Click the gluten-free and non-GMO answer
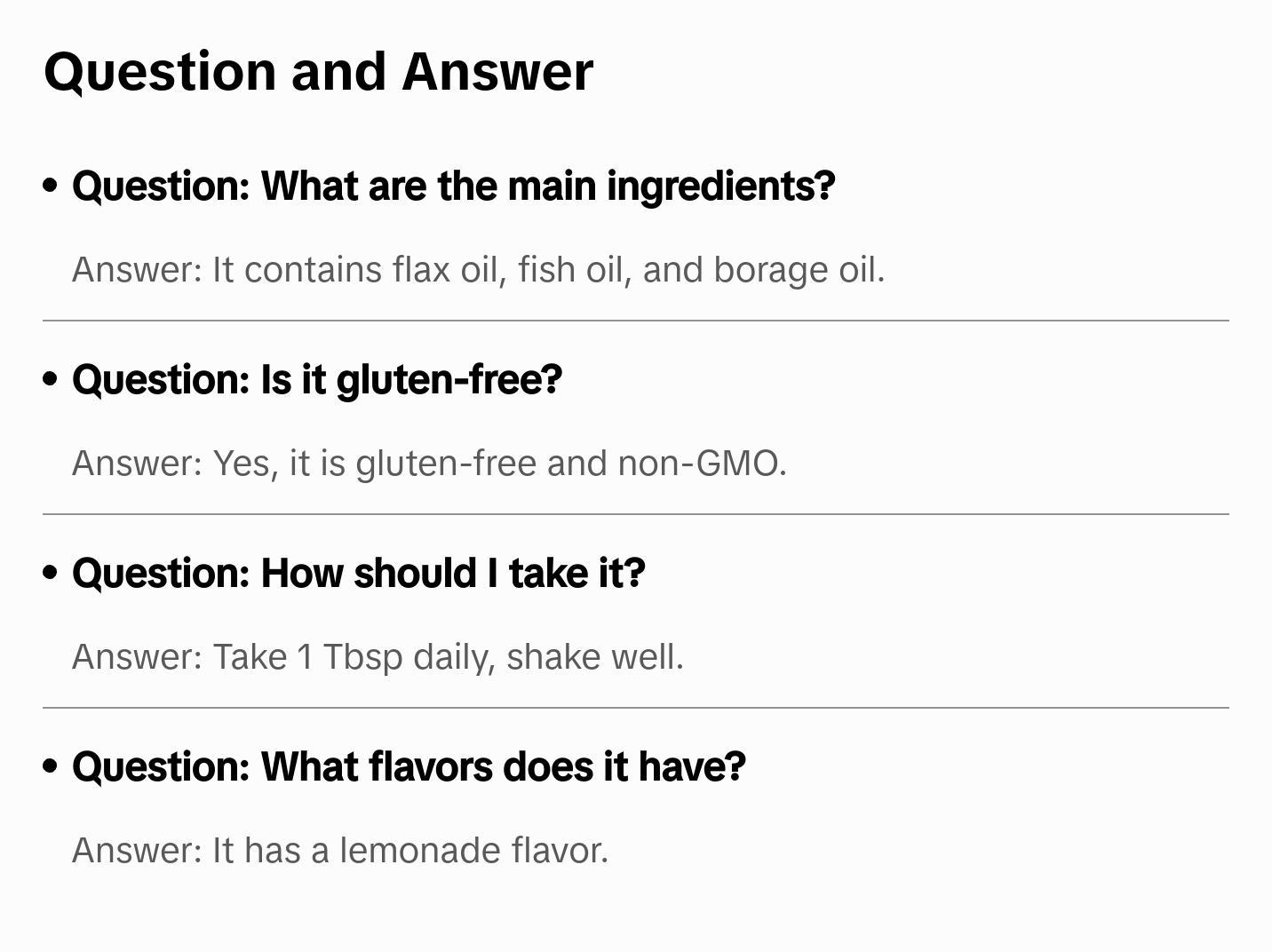Image resolution: width=1272 pixels, height=952 pixels. click(x=429, y=464)
